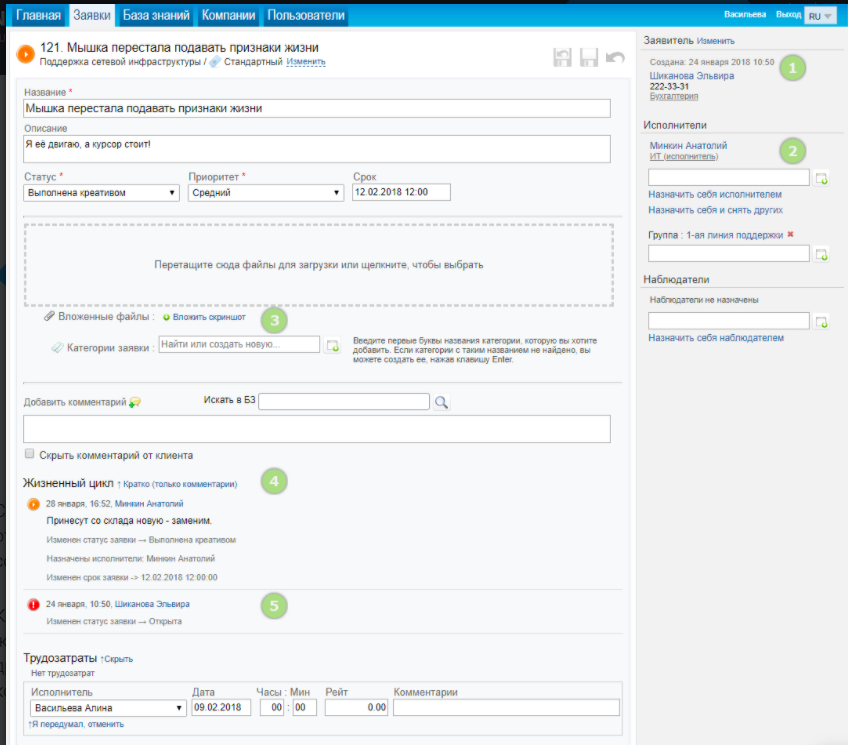Toggle 'Скрыть комментарий от клиента' checkbox
Viewport: 848px width, 745px height.
(30, 454)
